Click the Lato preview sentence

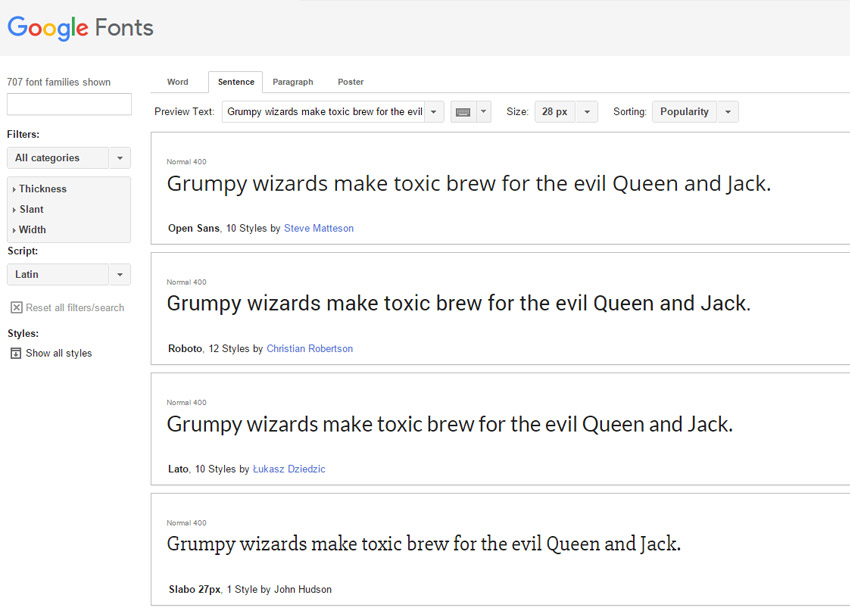tap(450, 425)
